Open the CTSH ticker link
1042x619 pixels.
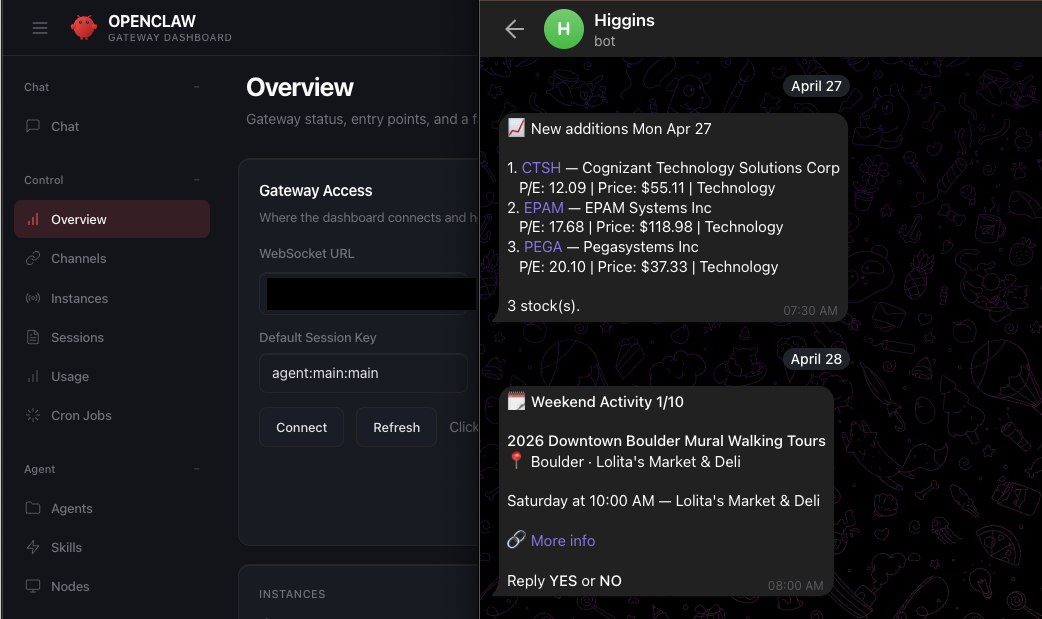pyautogui.click(x=541, y=168)
